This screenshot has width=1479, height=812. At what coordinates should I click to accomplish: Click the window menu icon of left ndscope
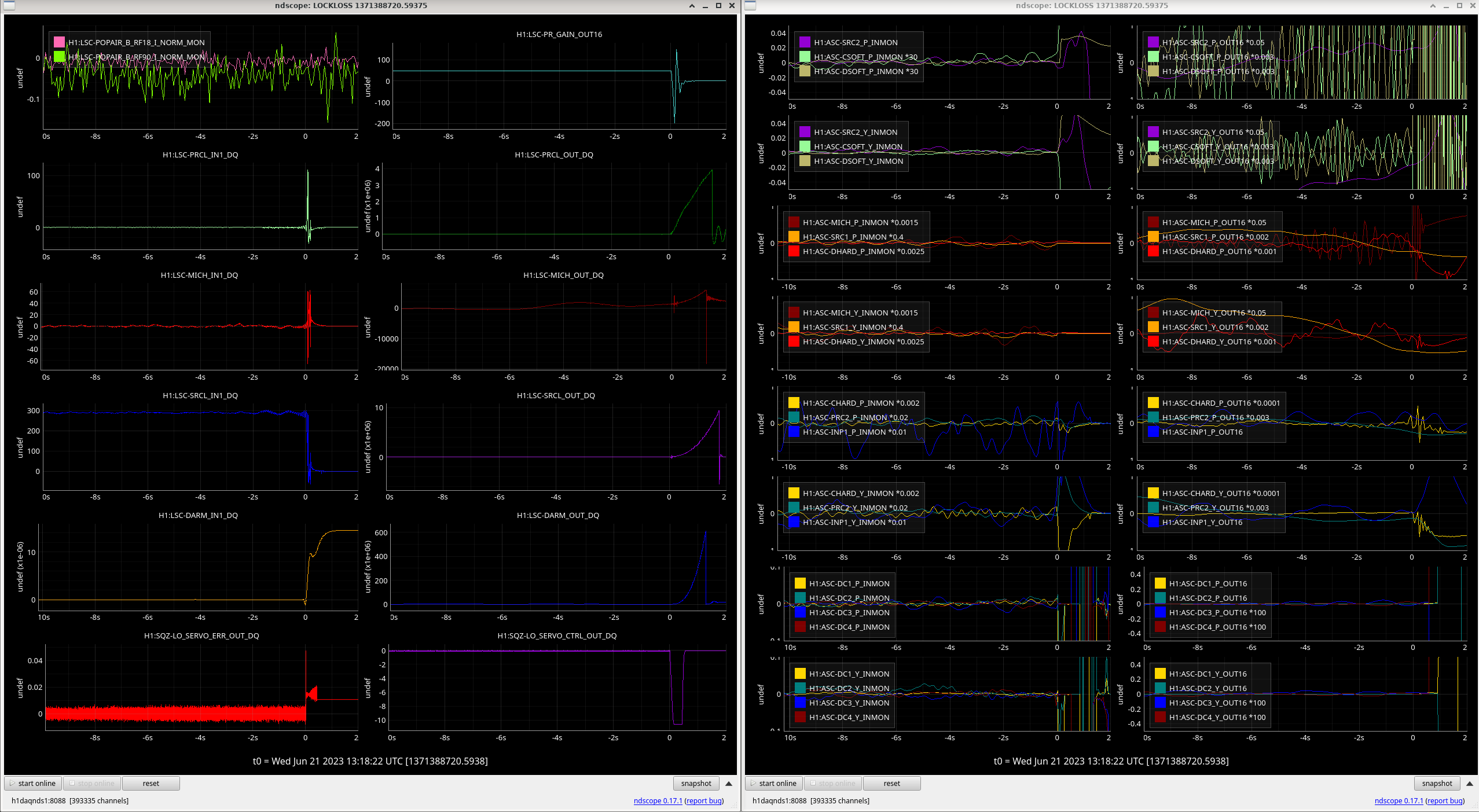8,6
